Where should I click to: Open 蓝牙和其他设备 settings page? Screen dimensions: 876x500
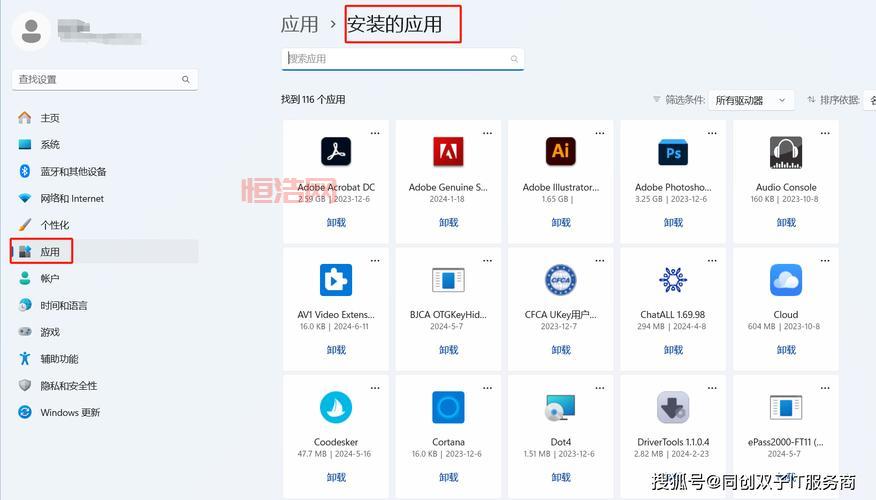click(73, 171)
